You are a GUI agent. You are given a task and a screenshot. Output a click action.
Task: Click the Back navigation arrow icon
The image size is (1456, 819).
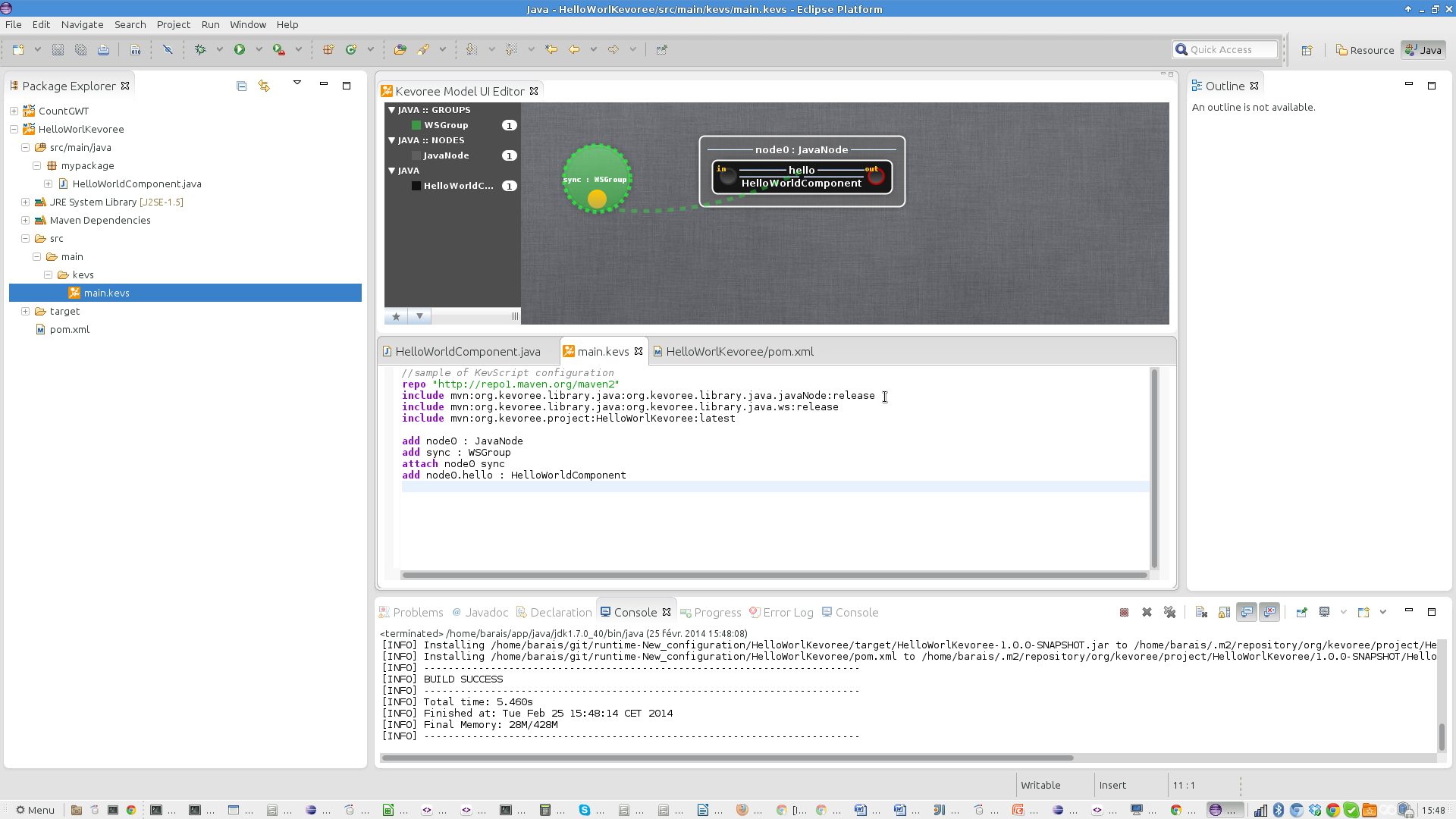click(574, 49)
